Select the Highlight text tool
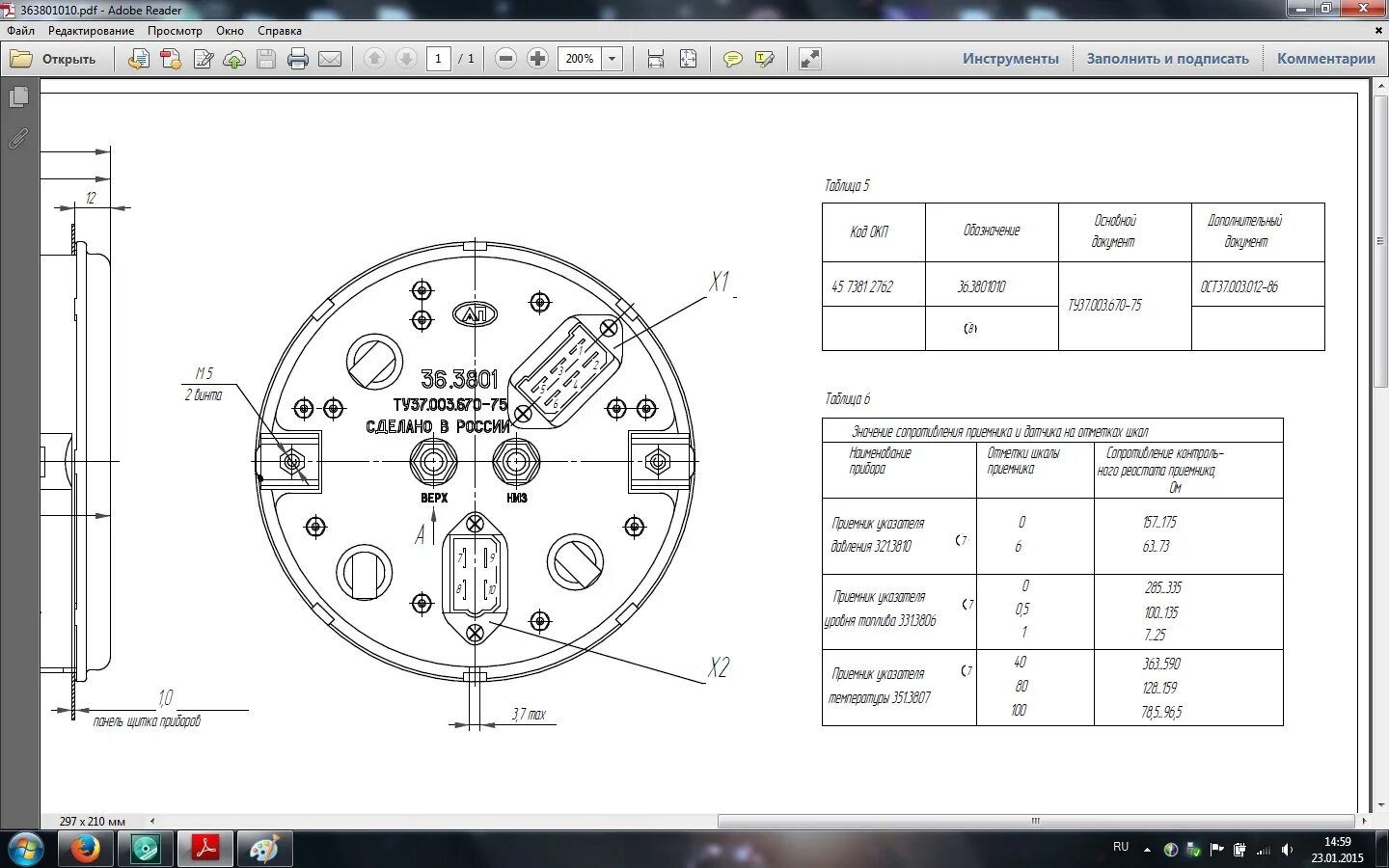Screen dimensions: 1389x868 pyautogui.click(x=765, y=59)
